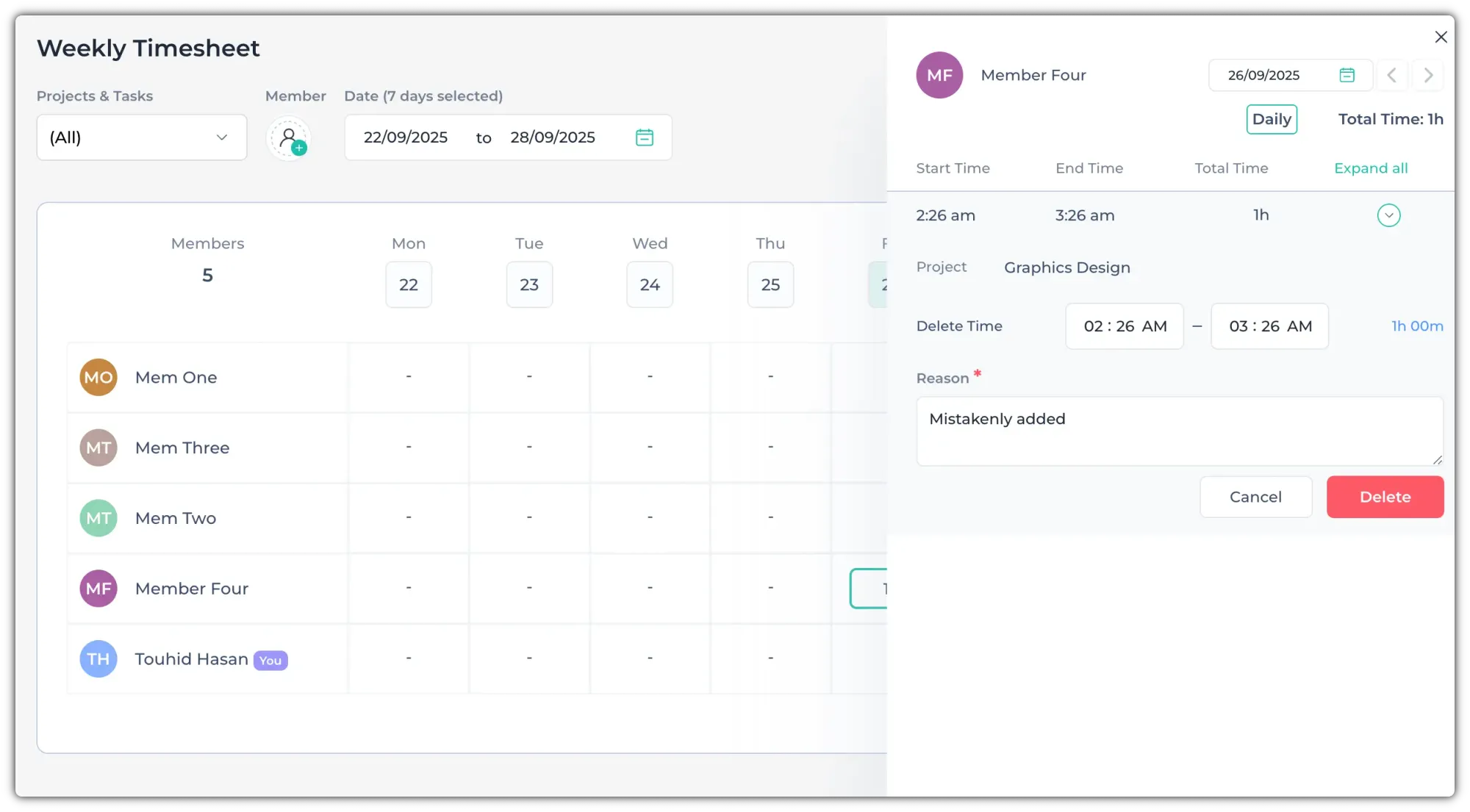Click delete end time 03:26 AM field
This screenshot has height=812, width=1470.
pyautogui.click(x=1269, y=326)
